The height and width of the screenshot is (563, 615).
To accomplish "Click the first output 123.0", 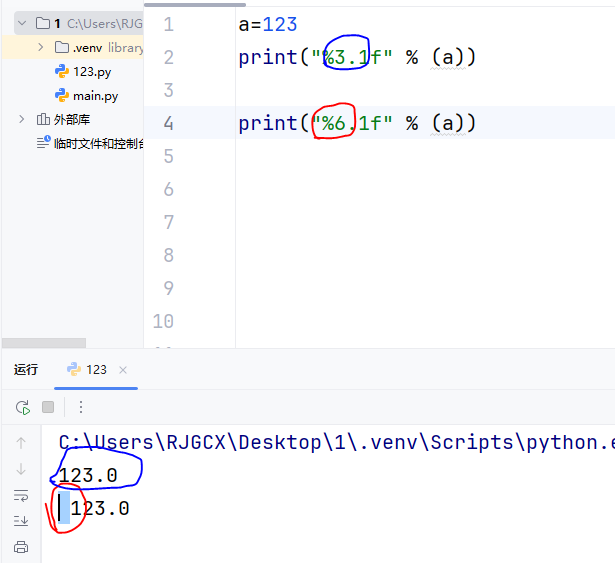I will (88, 475).
